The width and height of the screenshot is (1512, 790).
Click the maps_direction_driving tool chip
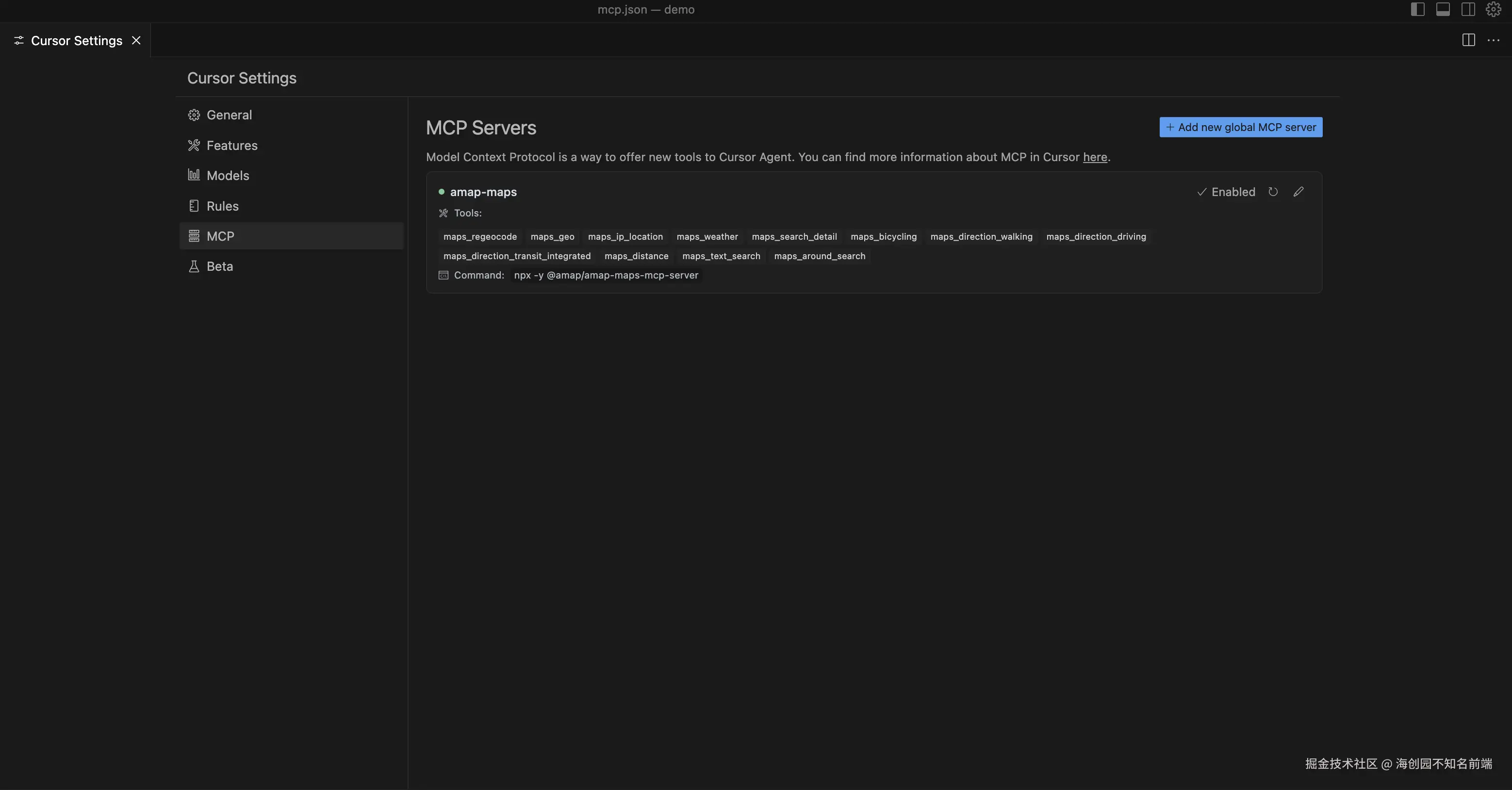1096,236
